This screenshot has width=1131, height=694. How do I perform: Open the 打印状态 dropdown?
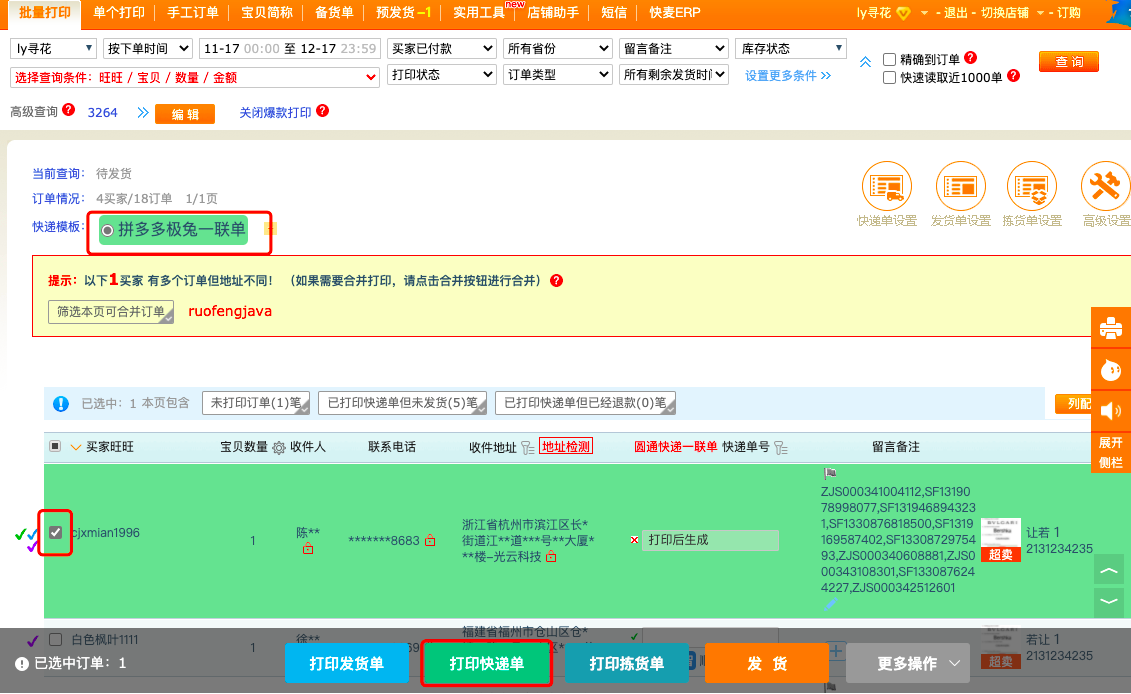click(441, 74)
